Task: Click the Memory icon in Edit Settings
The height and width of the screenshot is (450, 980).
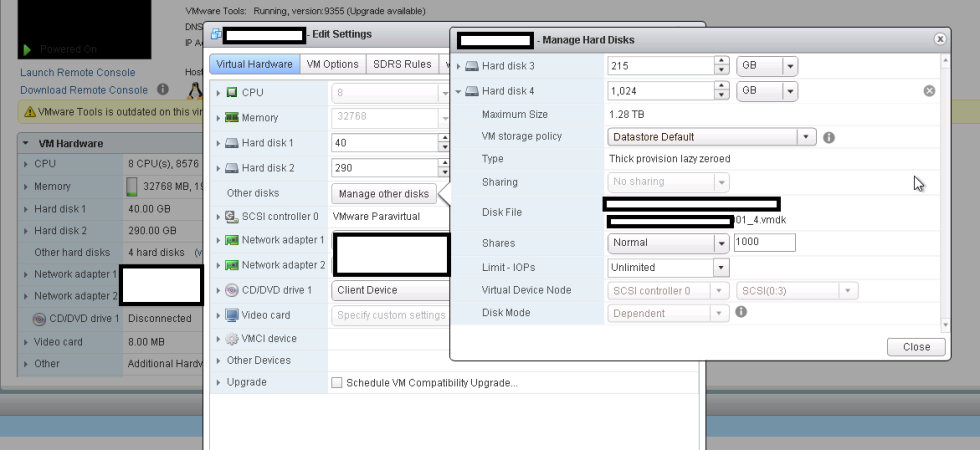Action: pyautogui.click(x=232, y=118)
